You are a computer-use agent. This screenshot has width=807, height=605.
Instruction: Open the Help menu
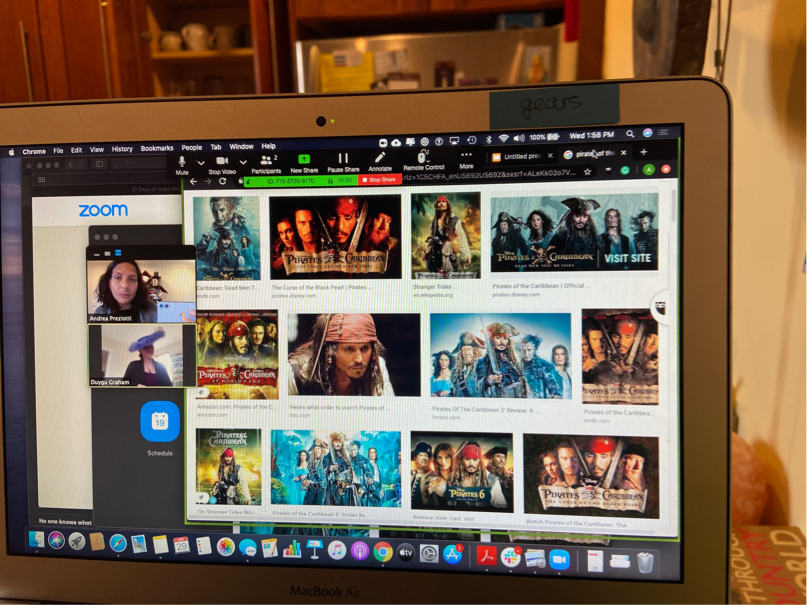pos(268,146)
